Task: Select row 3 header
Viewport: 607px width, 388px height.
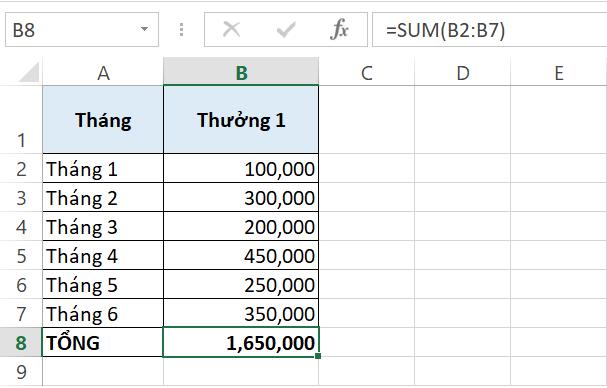Action: [21, 197]
